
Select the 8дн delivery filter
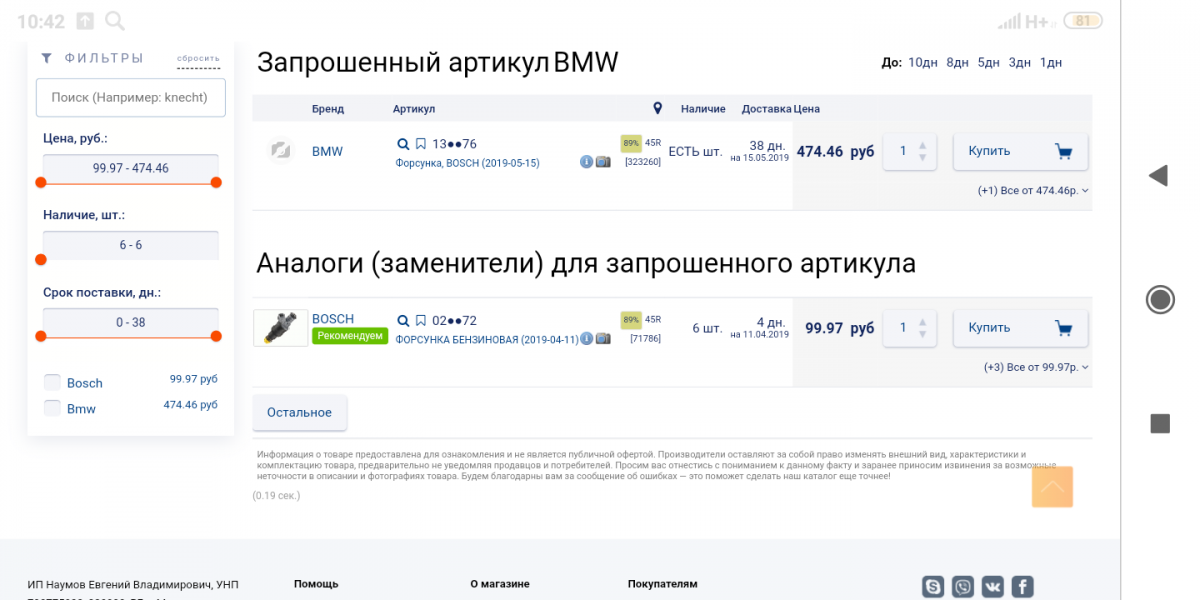957,62
